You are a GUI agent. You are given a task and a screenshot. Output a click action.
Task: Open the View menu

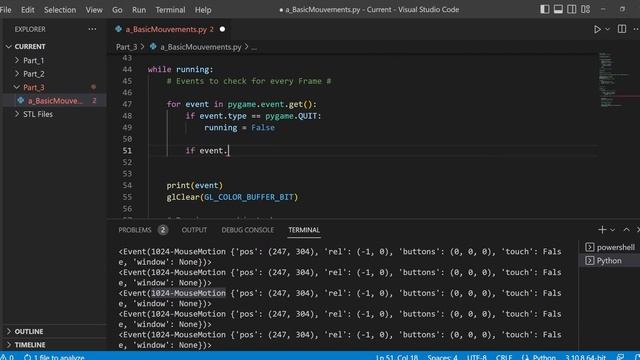(94, 9)
